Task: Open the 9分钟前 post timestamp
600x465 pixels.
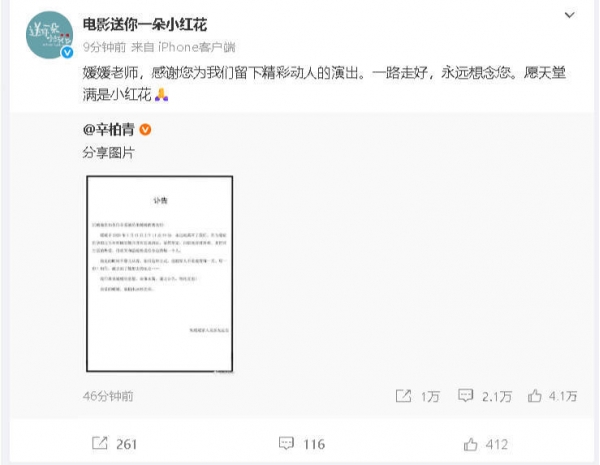Action: [104, 47]
